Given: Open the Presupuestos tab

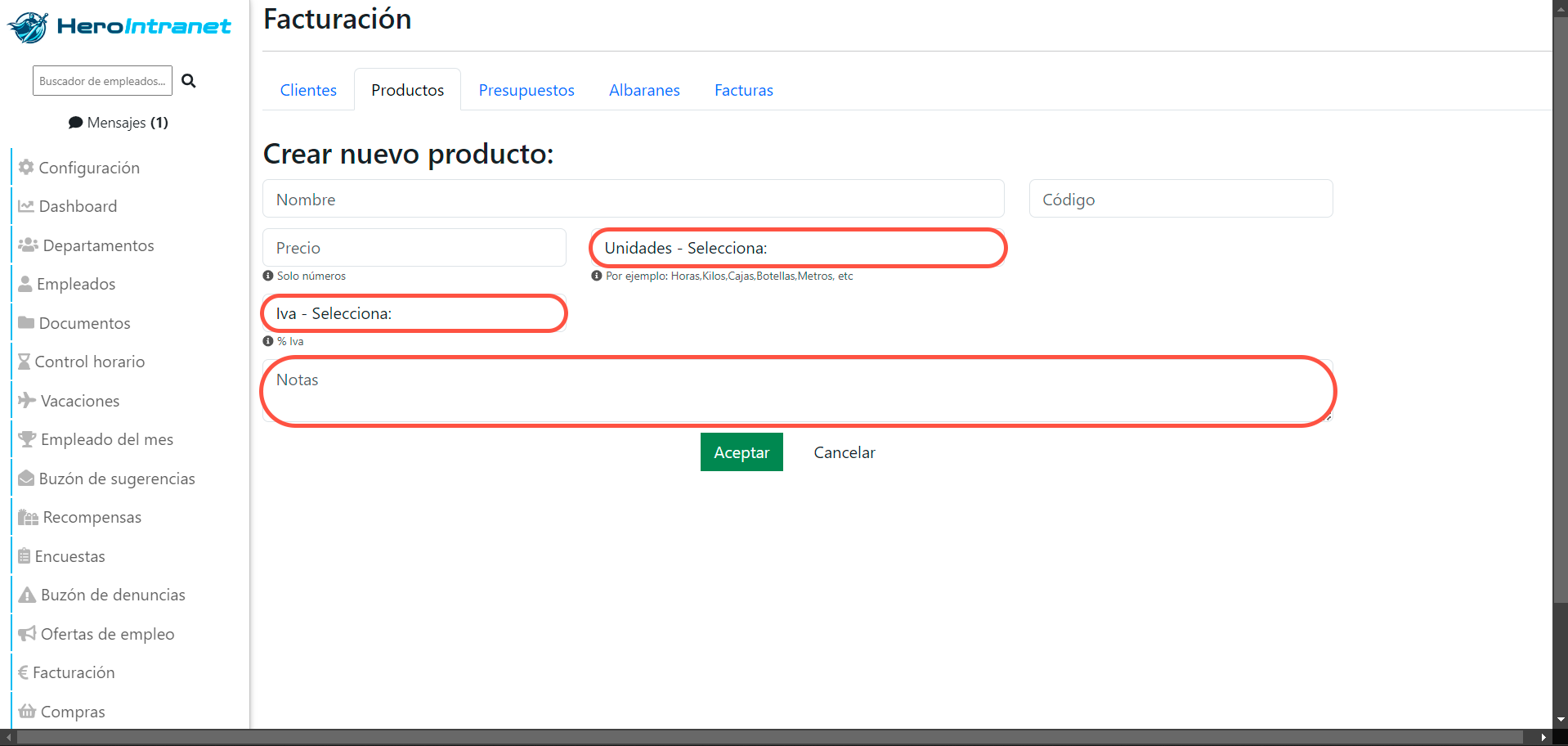Looking at the screenshot, I should click(526, 90).
